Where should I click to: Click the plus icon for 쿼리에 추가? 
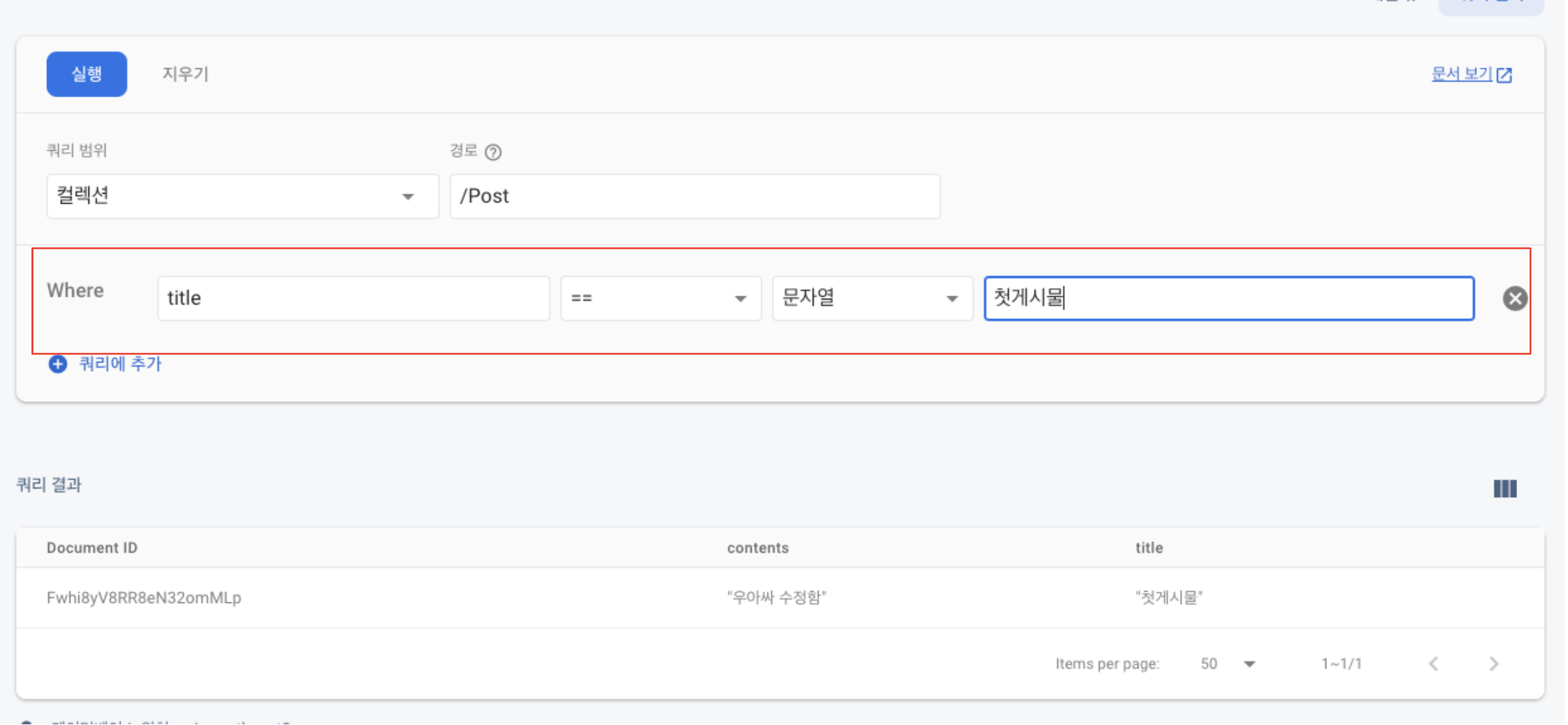(58, 364)
